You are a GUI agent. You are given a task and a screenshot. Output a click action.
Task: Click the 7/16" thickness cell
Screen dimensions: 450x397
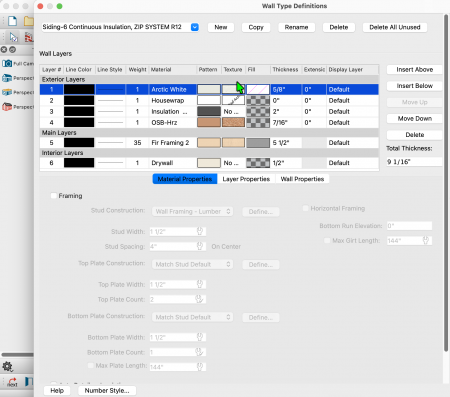pyautogui.click(x=286, y=122)
